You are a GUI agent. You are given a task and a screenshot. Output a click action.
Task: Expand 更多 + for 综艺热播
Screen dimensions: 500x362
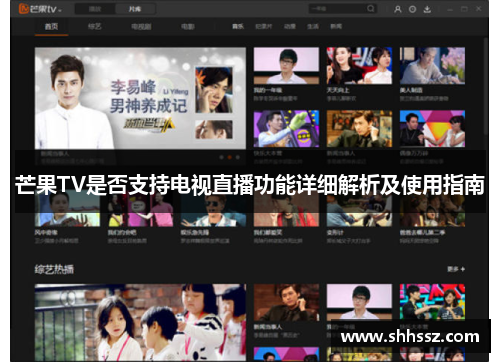pos(456,269)
